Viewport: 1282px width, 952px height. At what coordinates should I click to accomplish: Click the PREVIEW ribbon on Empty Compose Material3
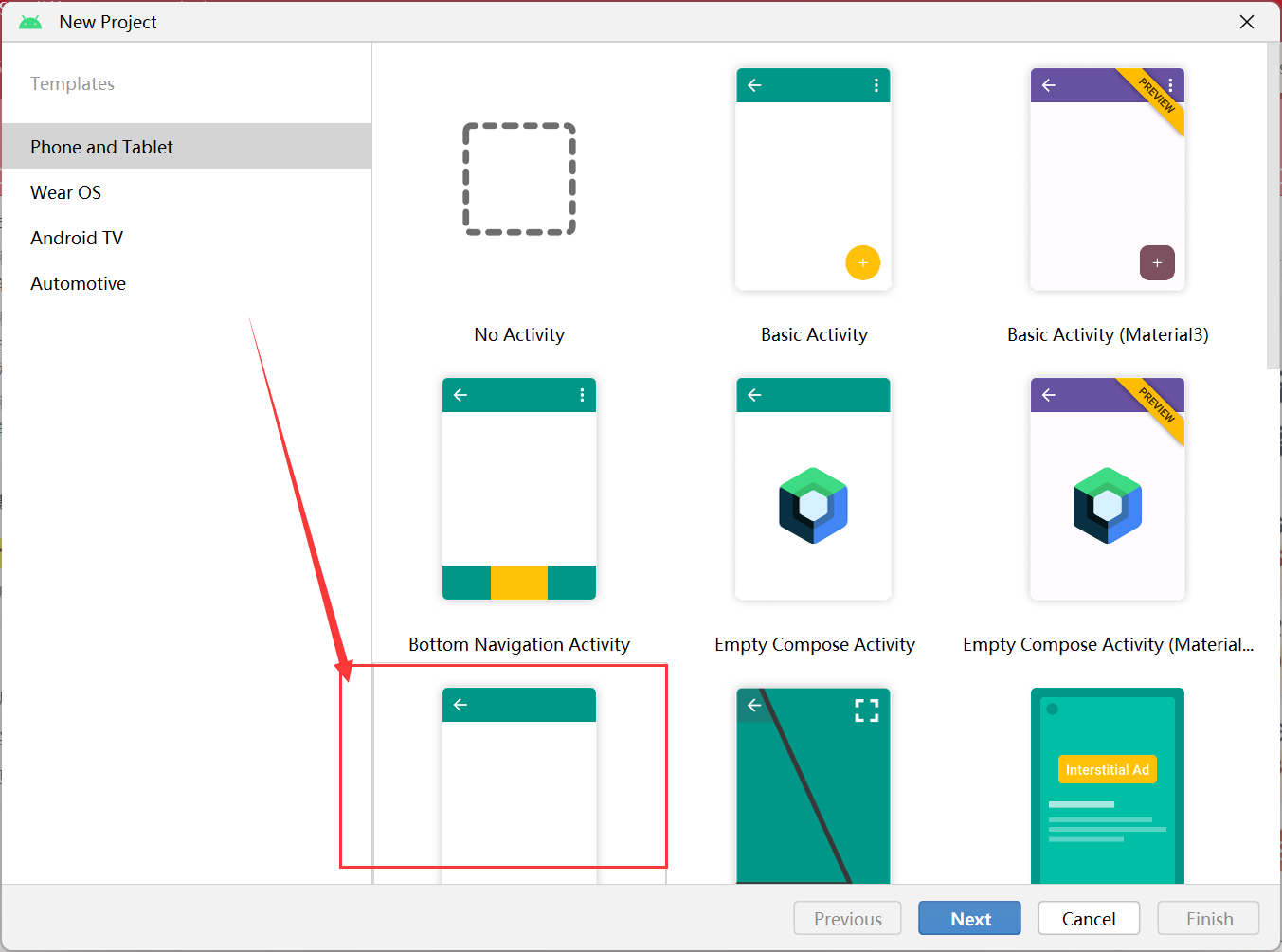[x=1156, y=408]
